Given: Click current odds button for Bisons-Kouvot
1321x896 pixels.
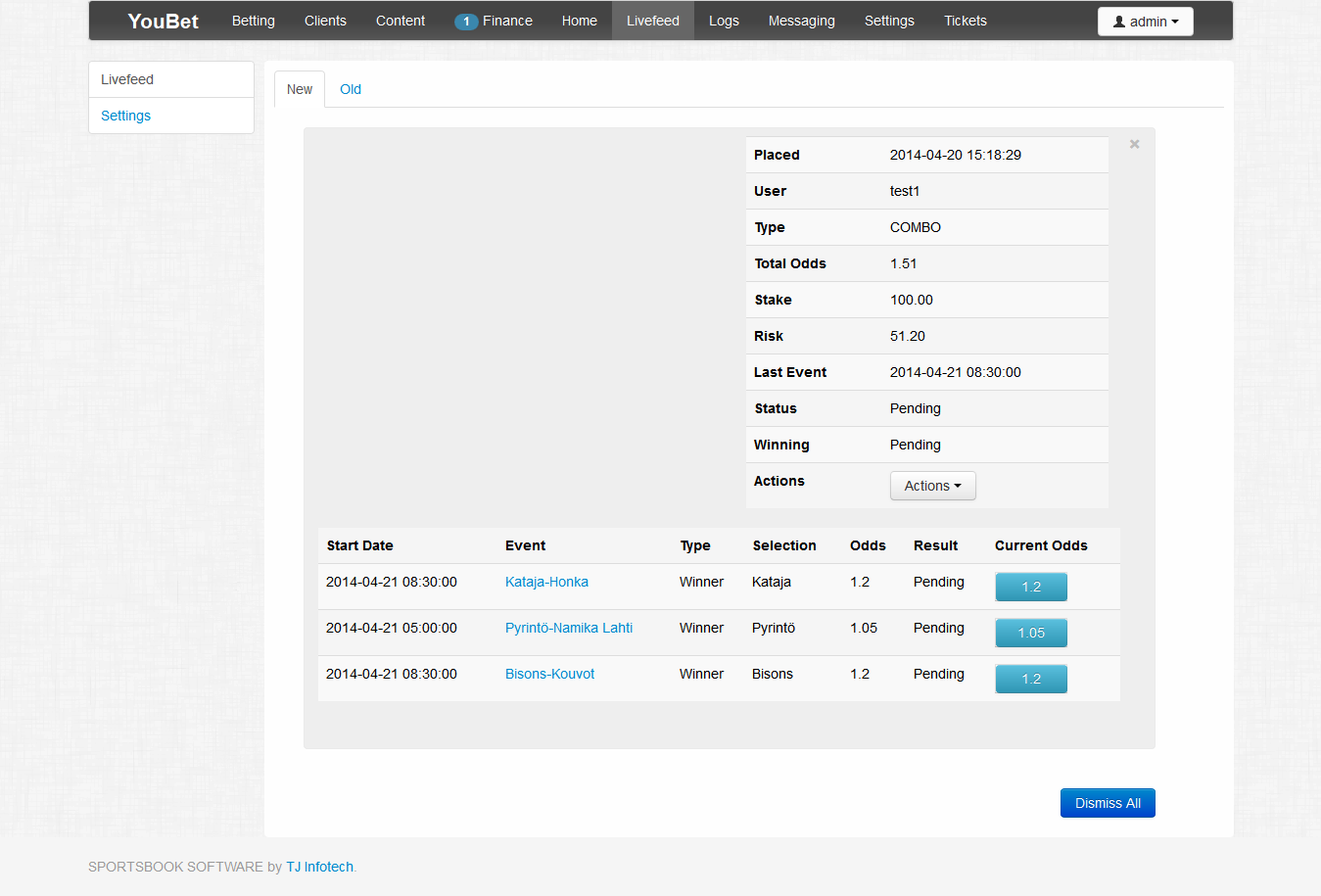Looking at the screenshot, I should tap(1031, 679).
